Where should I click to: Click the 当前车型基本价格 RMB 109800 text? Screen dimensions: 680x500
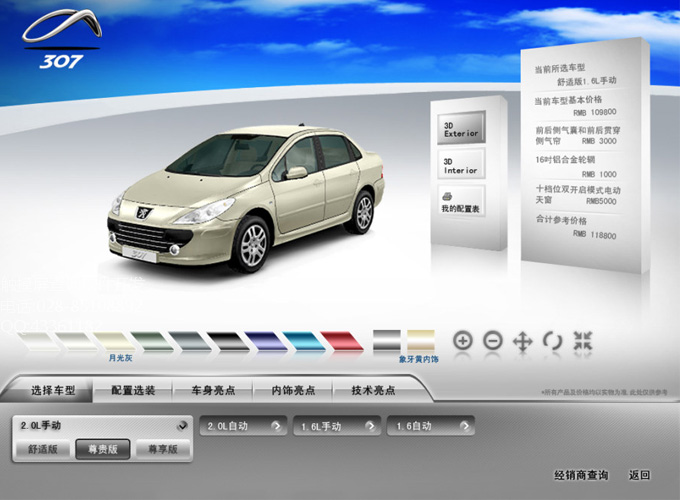click(x=575, y=106)
